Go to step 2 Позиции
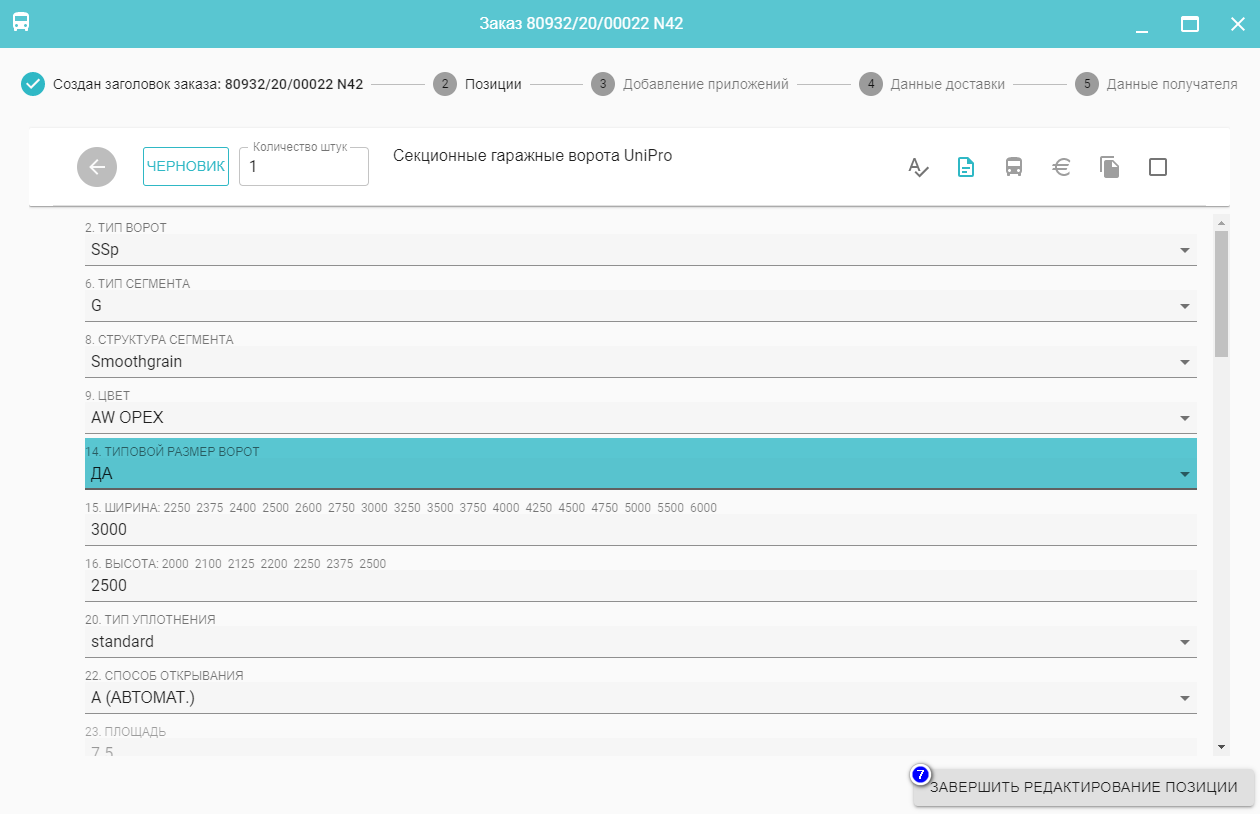Image resolution: width=1260 pixels, height=814 pixels. click(477, 84)
